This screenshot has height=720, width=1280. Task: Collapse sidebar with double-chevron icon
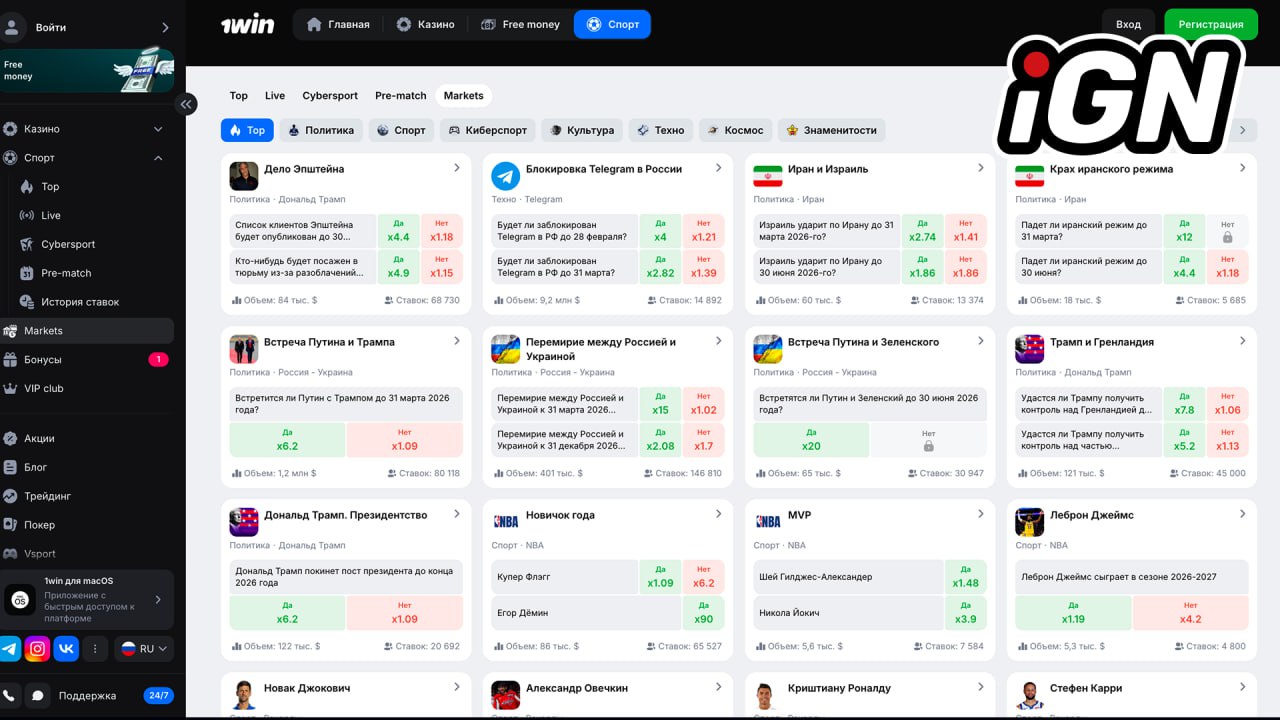point(186,104)
